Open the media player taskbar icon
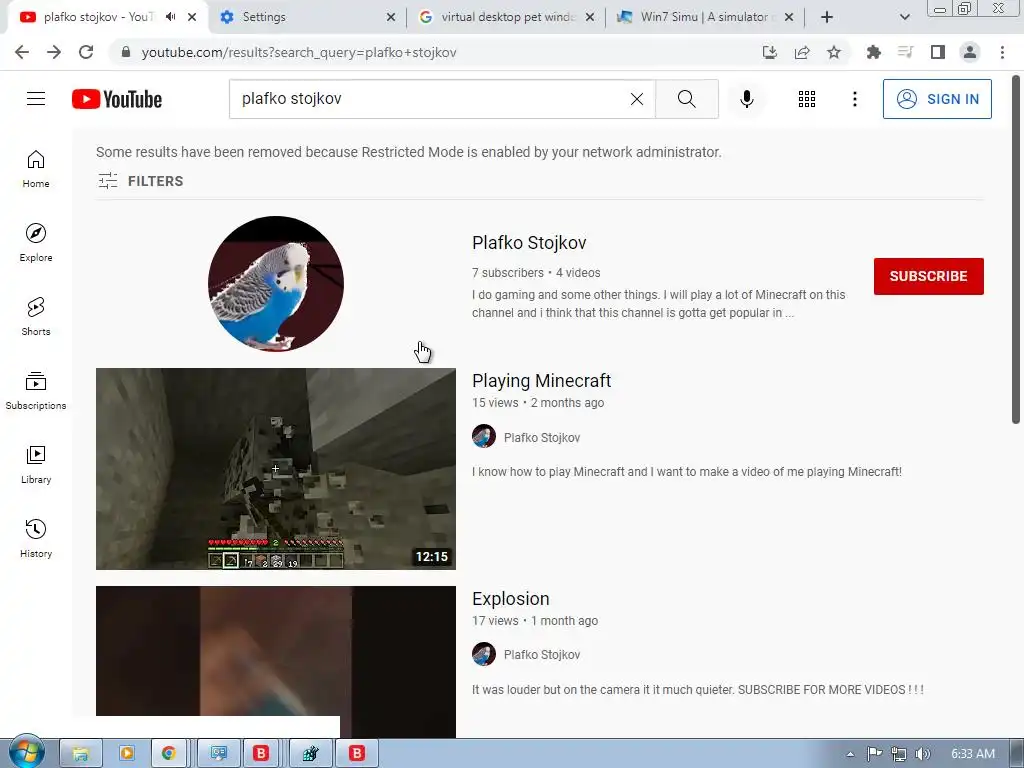The width and height of the screenshot is (1024, 768). (126, 754)
